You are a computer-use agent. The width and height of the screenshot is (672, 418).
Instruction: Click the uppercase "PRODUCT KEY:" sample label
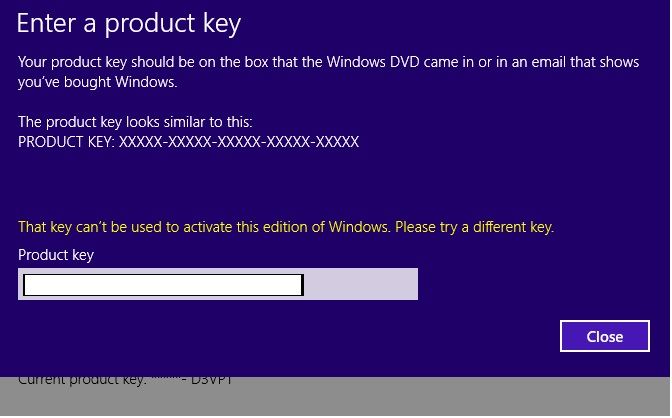66,142
